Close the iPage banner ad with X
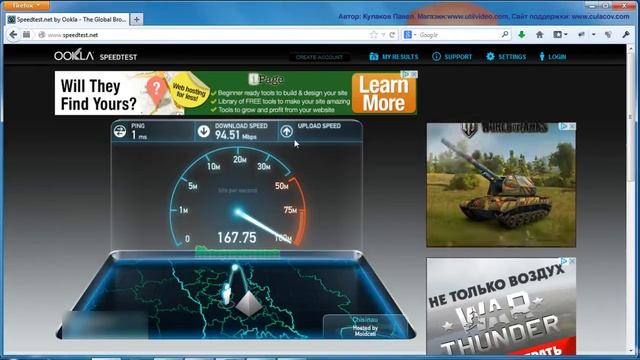640x360 pixels. point(414,74)
